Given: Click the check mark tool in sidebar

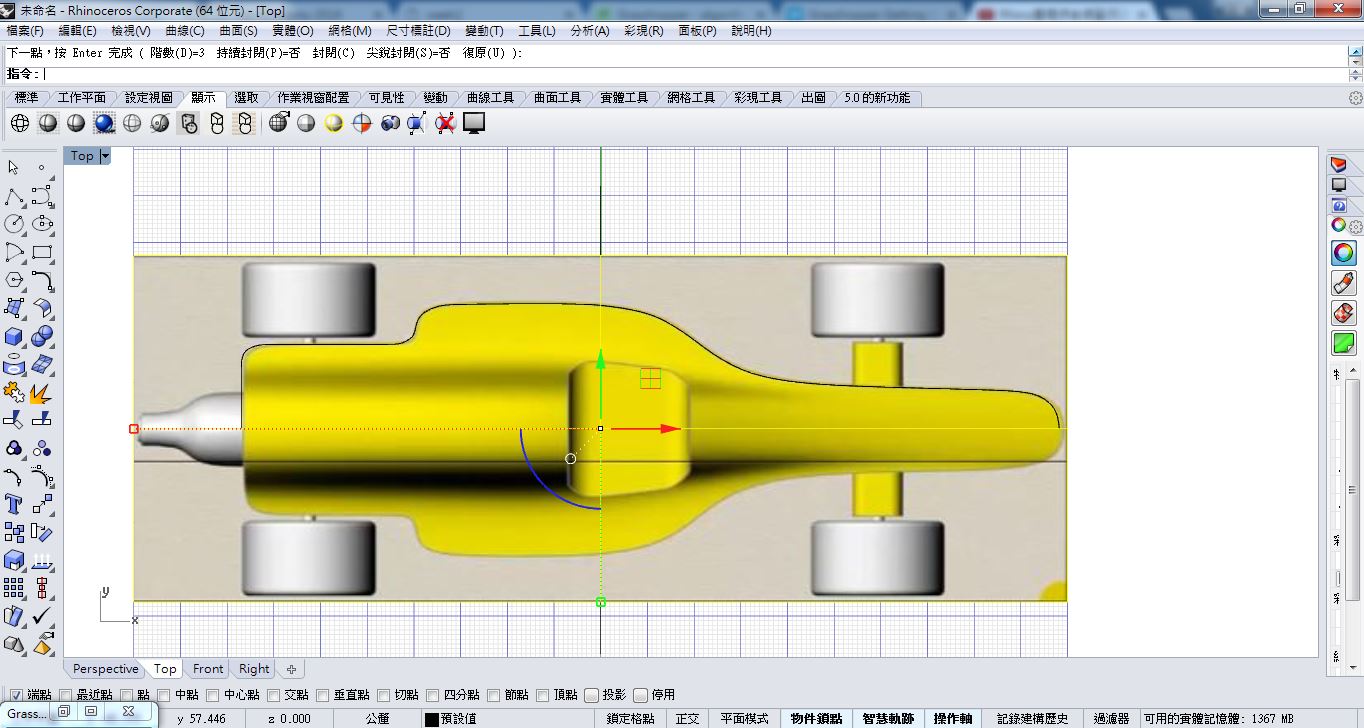Looking at the screenshot, I should (x=42, y=616).
